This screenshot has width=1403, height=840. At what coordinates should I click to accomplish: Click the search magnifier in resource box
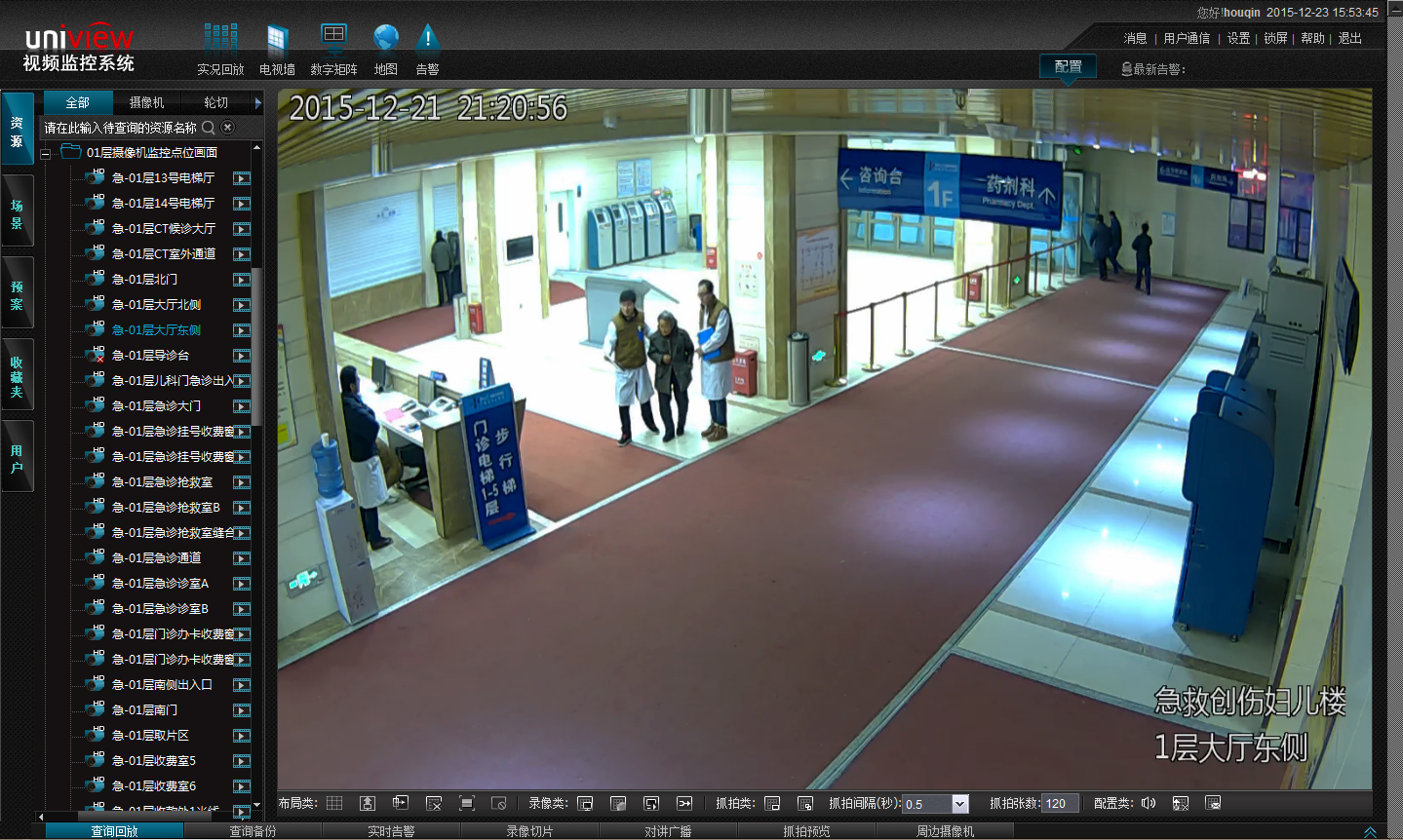(209, 128)
